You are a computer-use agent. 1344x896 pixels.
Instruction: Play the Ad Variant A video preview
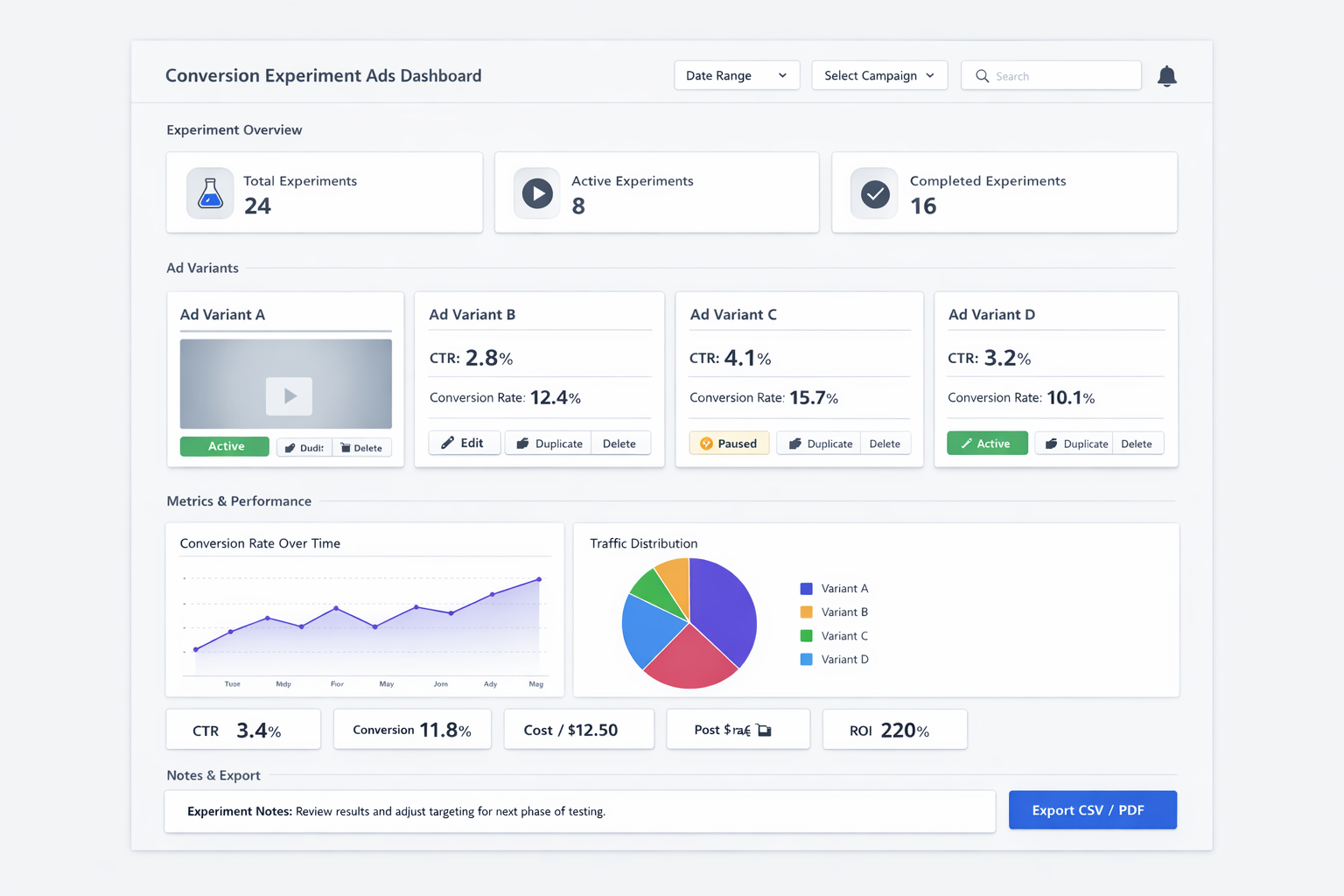click(289, 396)
